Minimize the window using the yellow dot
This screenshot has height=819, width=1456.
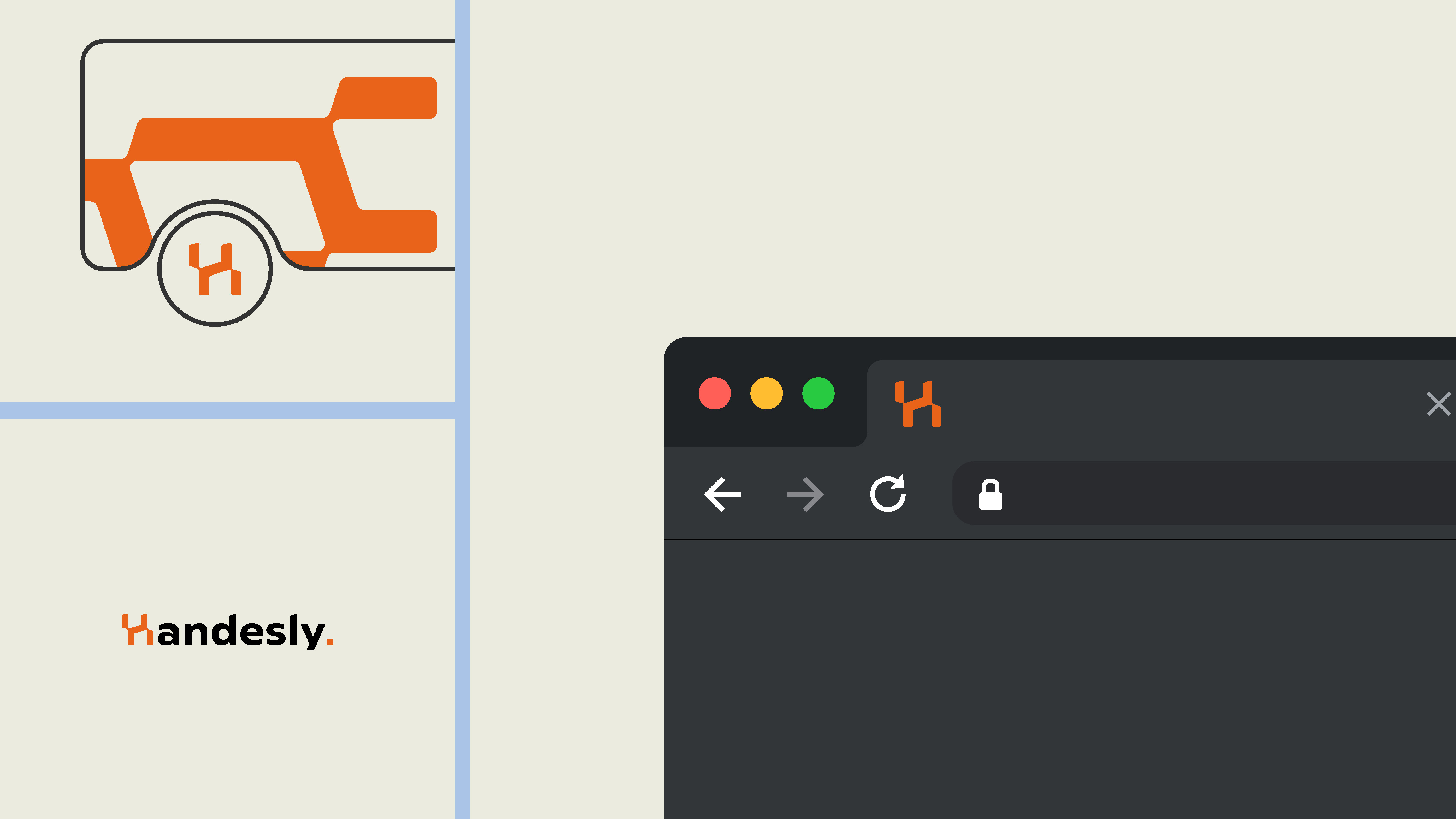(766, 393)
